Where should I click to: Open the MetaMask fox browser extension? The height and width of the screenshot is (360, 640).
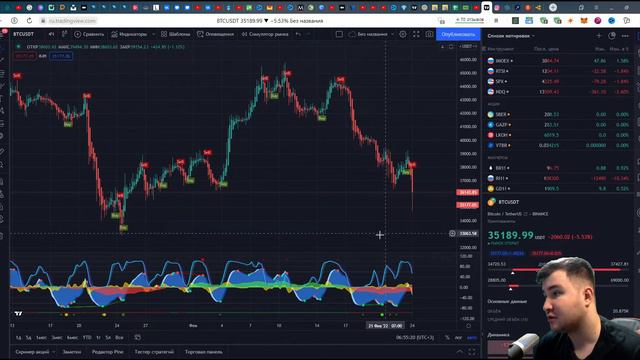coord(584,20)
